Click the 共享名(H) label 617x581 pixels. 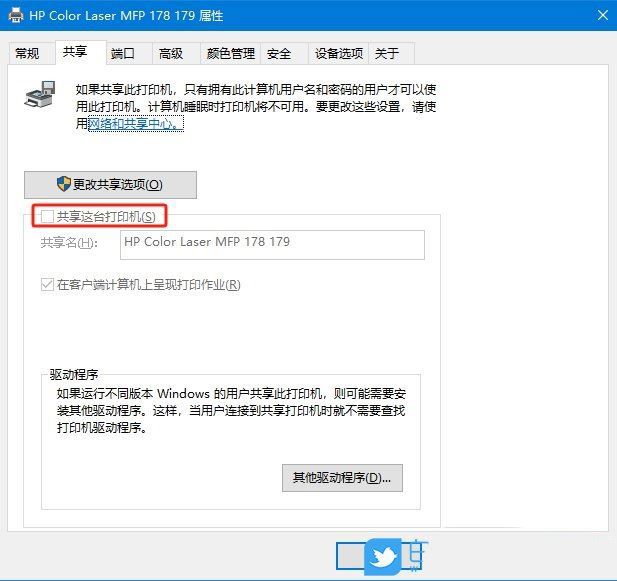(x=69, y=242)
